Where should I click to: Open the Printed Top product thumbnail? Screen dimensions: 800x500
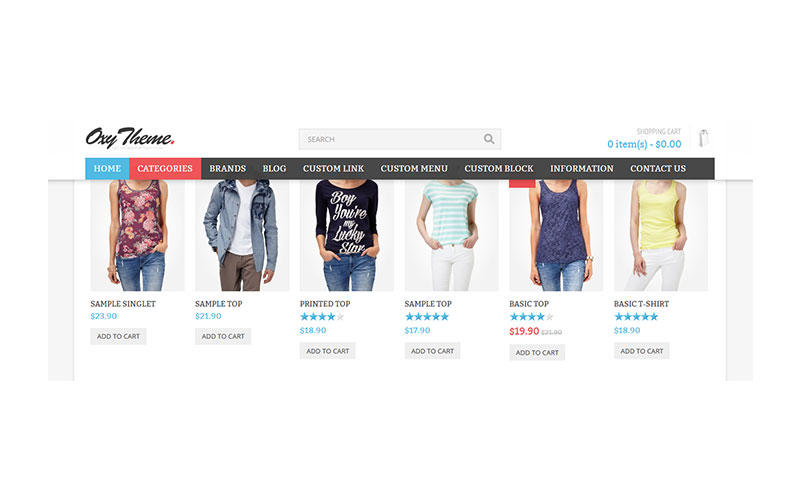pyautogui.click(x=346, y=235)
